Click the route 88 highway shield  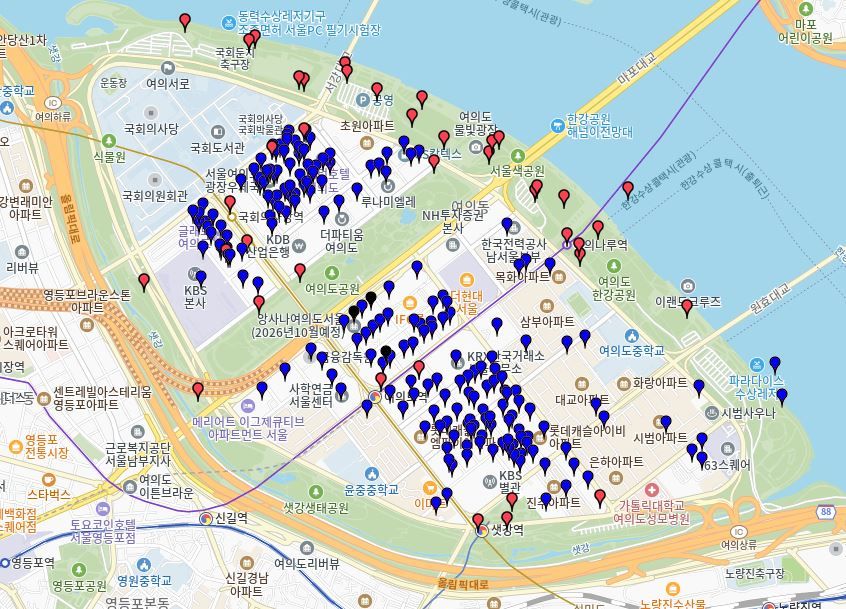click(x=824, y=512)
